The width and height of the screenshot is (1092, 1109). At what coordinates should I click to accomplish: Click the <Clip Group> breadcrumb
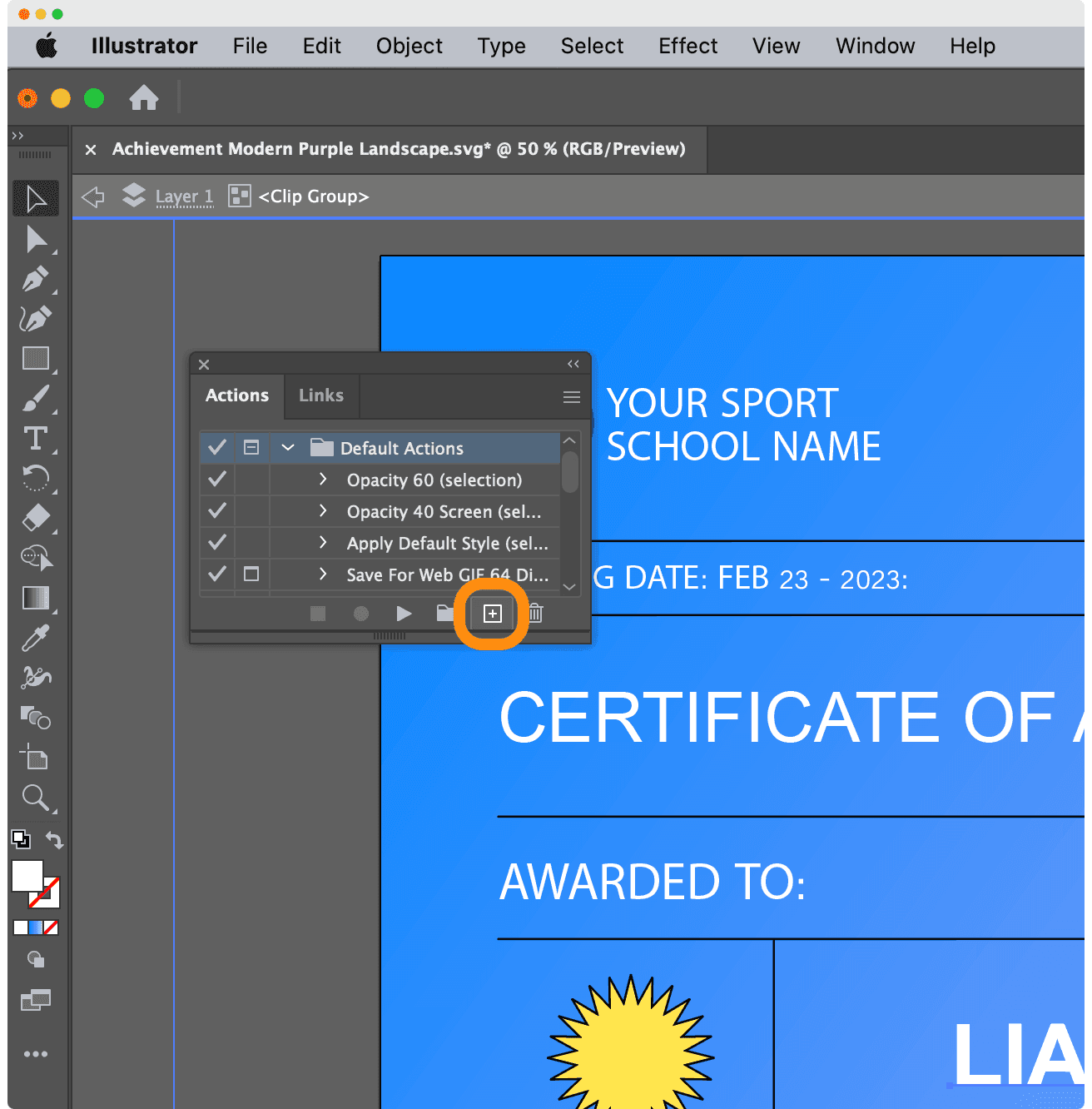[314, 196]
